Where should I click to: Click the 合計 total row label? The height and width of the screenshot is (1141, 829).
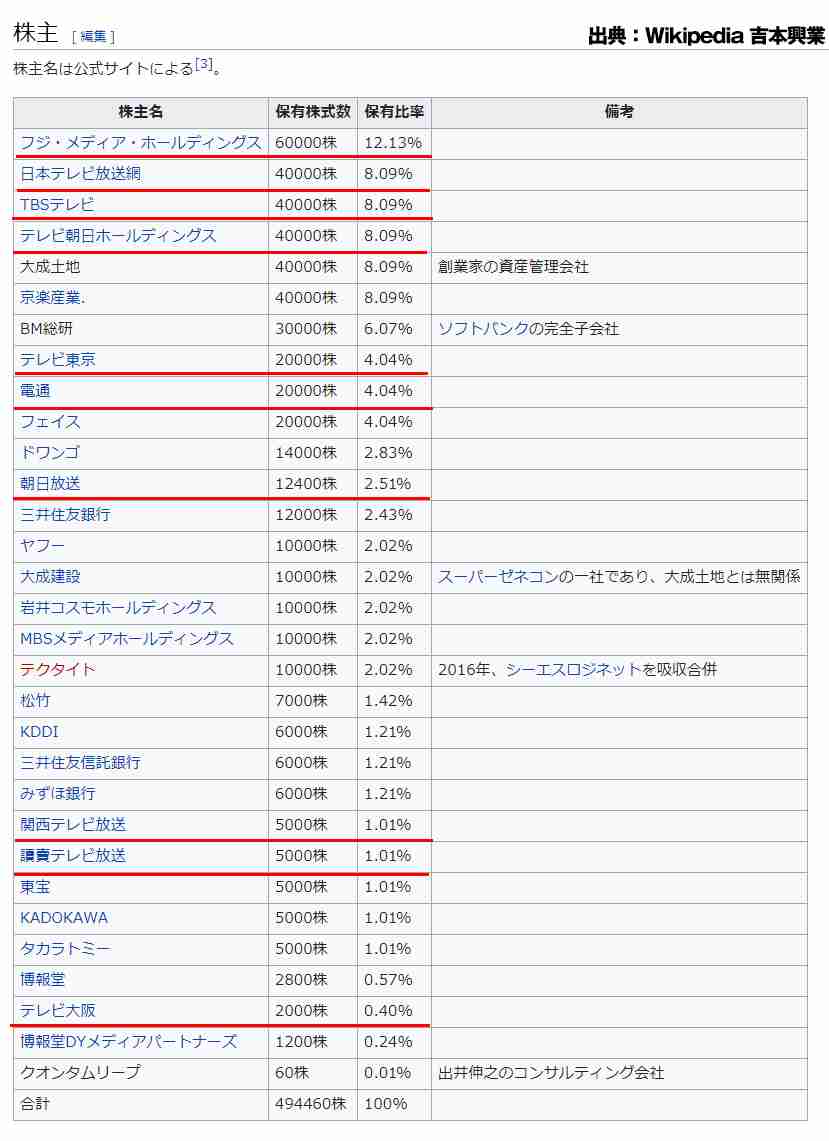pos(140,1104)
